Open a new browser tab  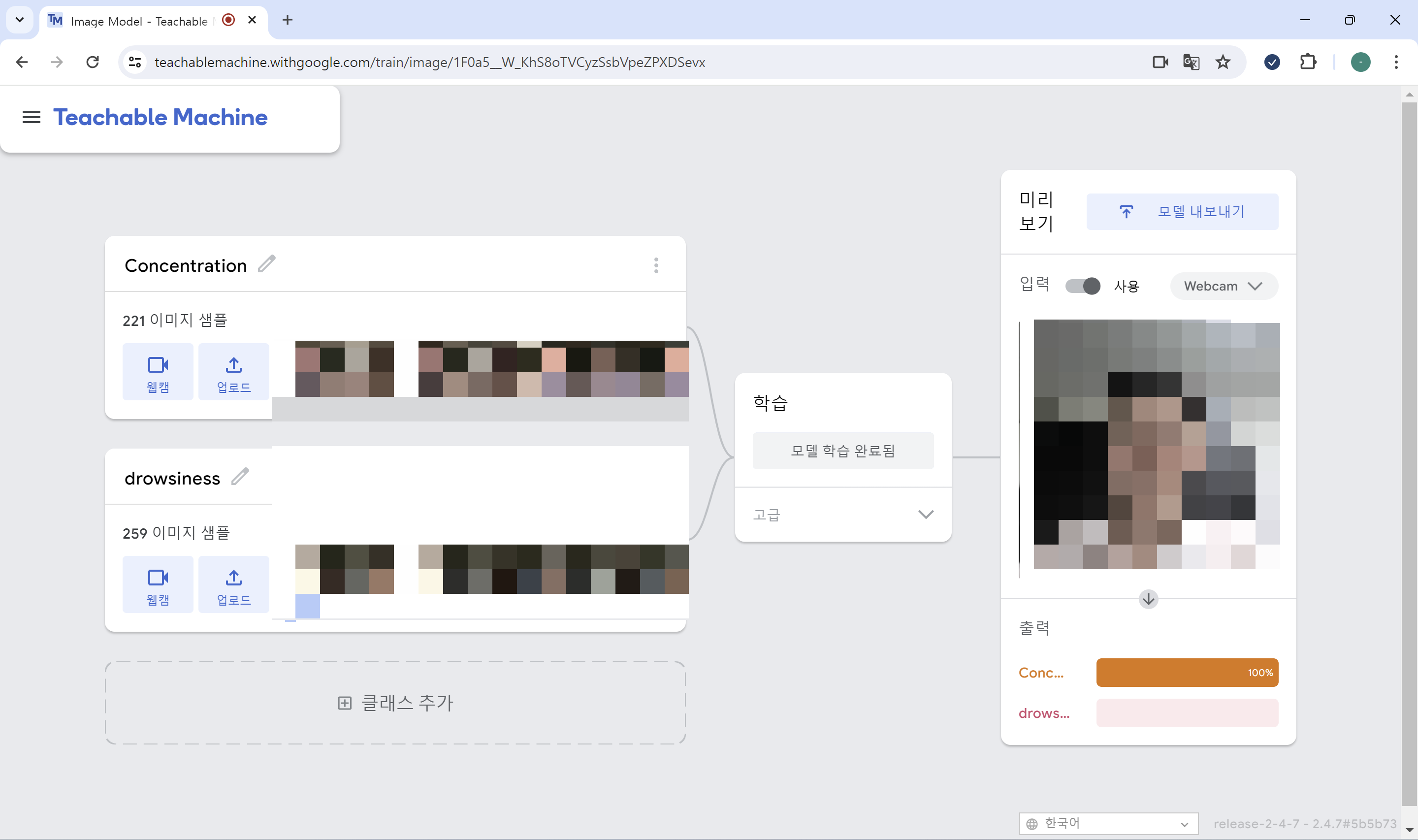click(288, 20)
